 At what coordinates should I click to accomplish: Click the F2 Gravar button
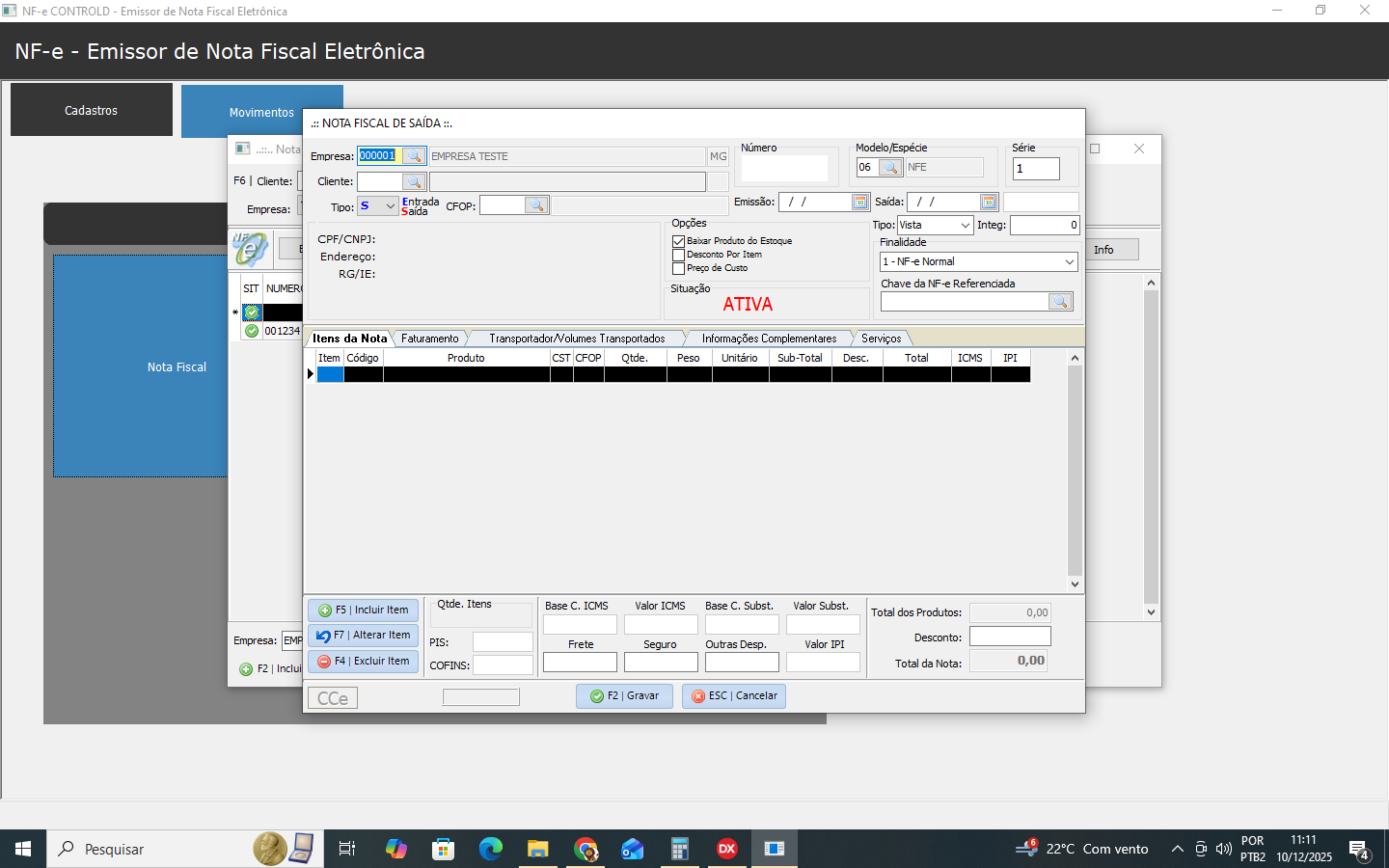click(624, 696)
